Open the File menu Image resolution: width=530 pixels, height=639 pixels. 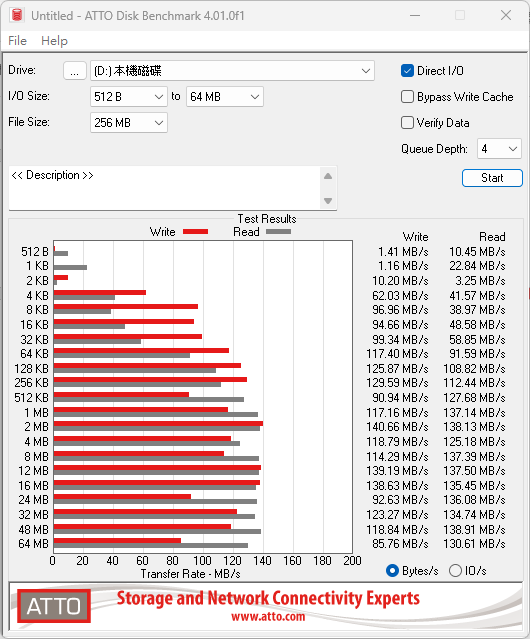tap(17, 41)
